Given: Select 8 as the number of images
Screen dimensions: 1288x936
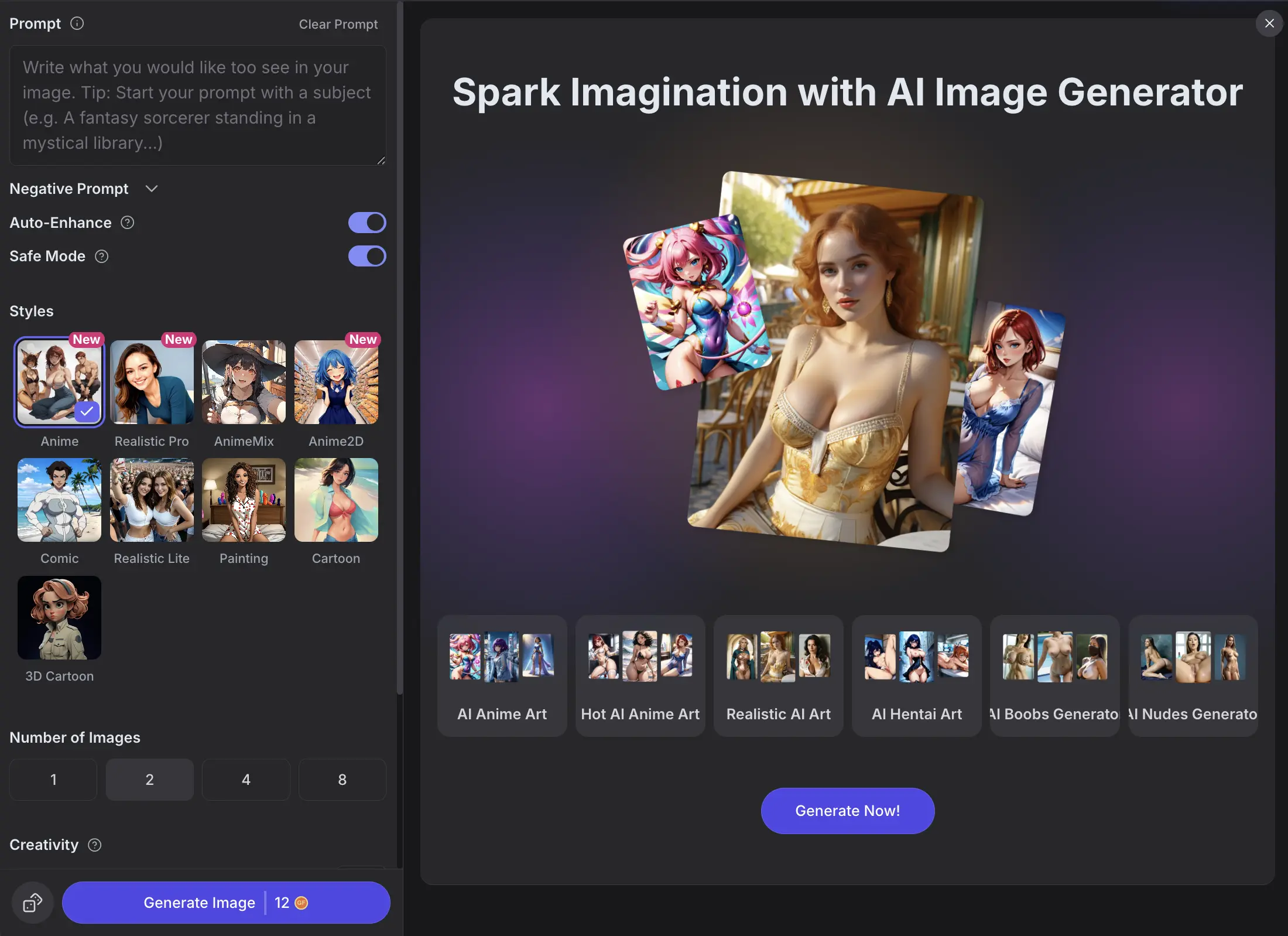Looking at the screenshot, I should (x=342, y=780).
